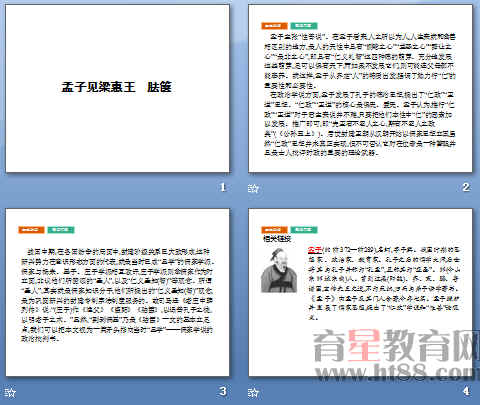Click the orange tag on slide 4

pos(274,230)
